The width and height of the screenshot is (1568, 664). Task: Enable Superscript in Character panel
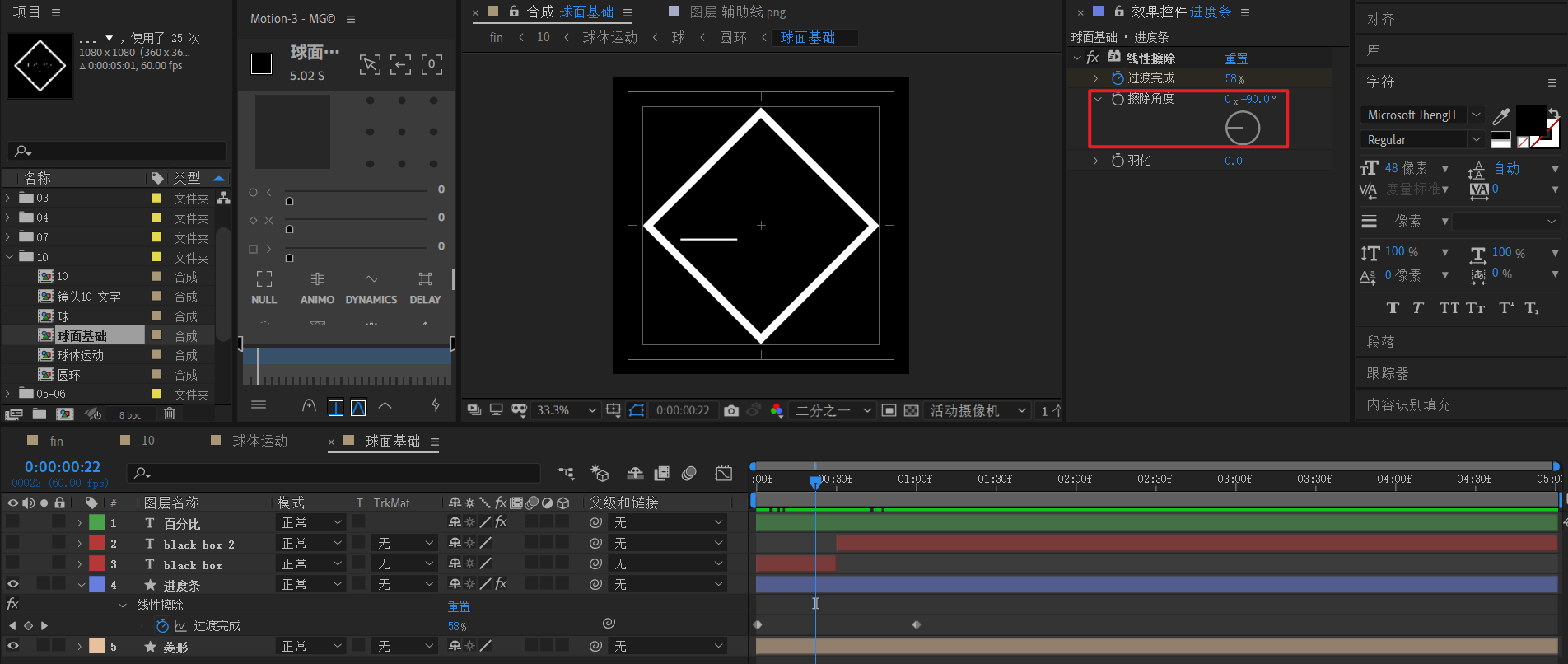tap(1506, 308)
